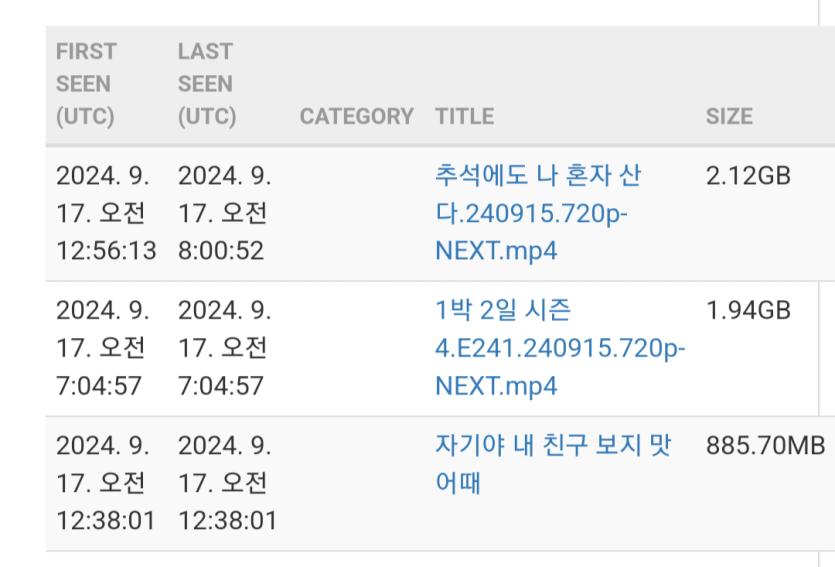Sort by the FIRST SEEN (UTC) column header
Screen dimensions: 835x567
(x=86, y=84)
